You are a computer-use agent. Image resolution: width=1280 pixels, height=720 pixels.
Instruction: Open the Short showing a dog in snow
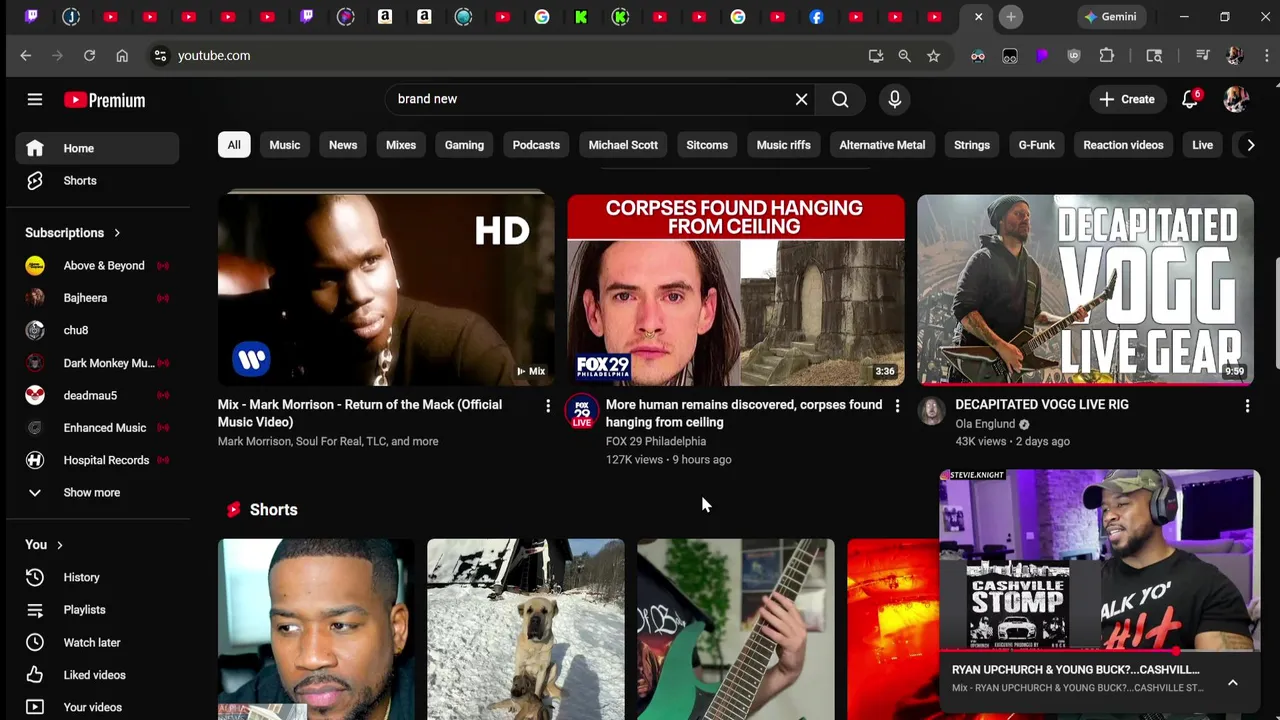(x=526, y=629)
